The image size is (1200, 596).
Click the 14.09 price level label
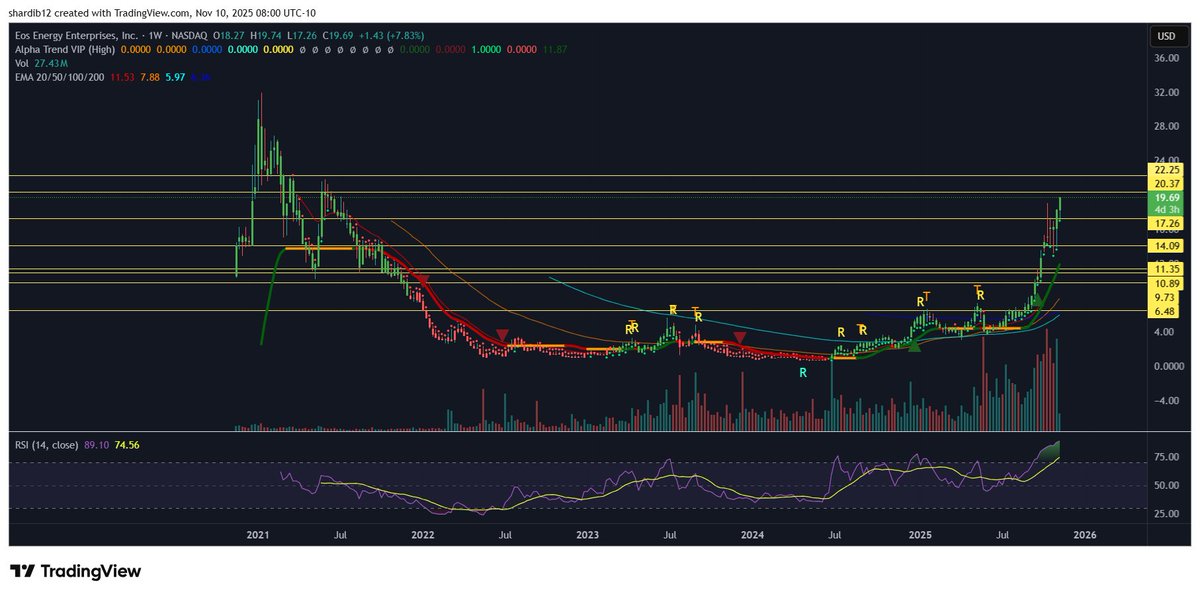click(x=1167, y=246)
